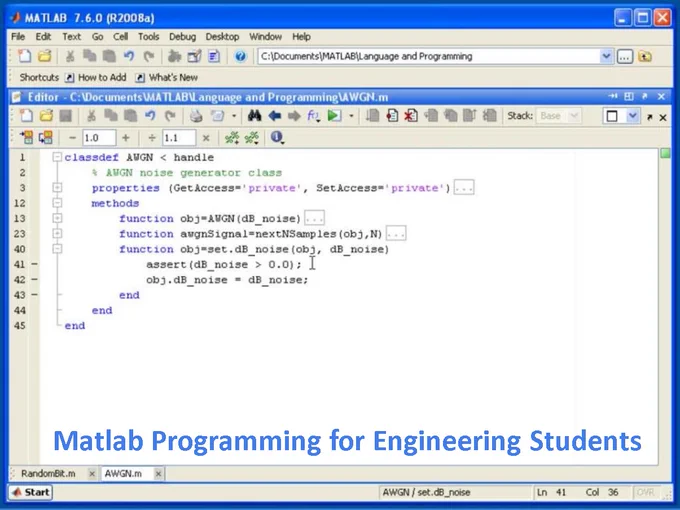Collapse the methods block at line 12
Viewport: 680px width, 510px height.
57,203
